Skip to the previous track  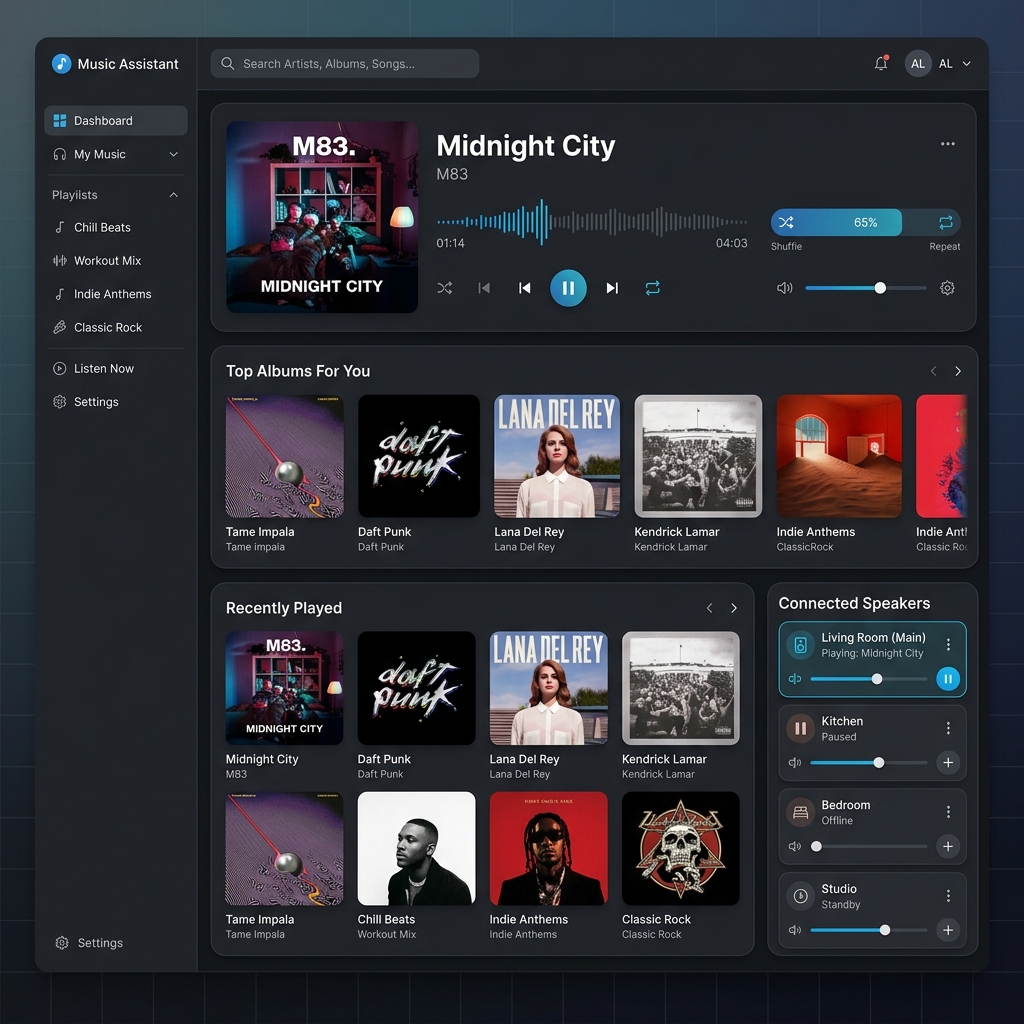coord(524,288)
